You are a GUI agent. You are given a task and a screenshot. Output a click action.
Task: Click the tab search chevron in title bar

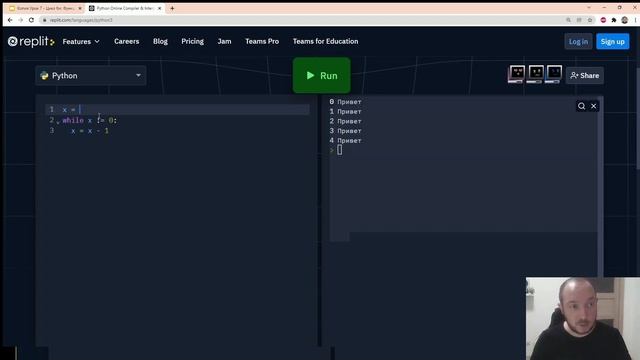(589, 7)
